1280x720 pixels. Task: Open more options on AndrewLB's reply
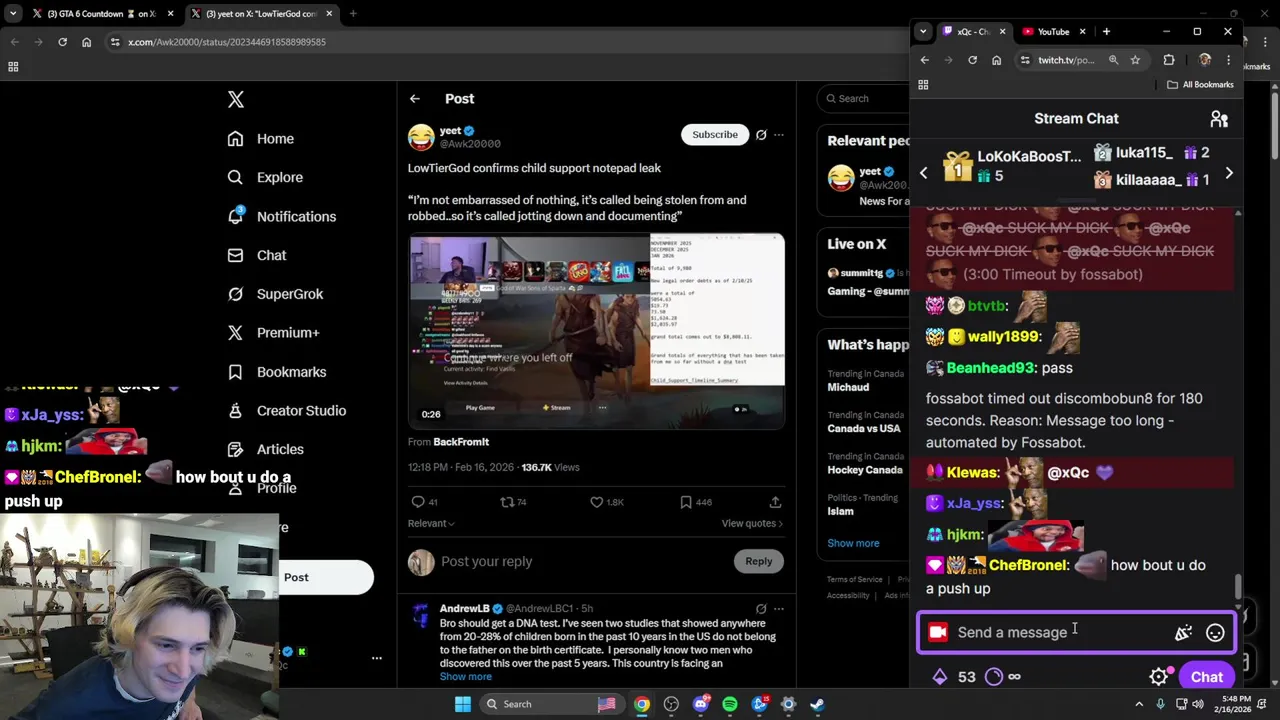779,608
